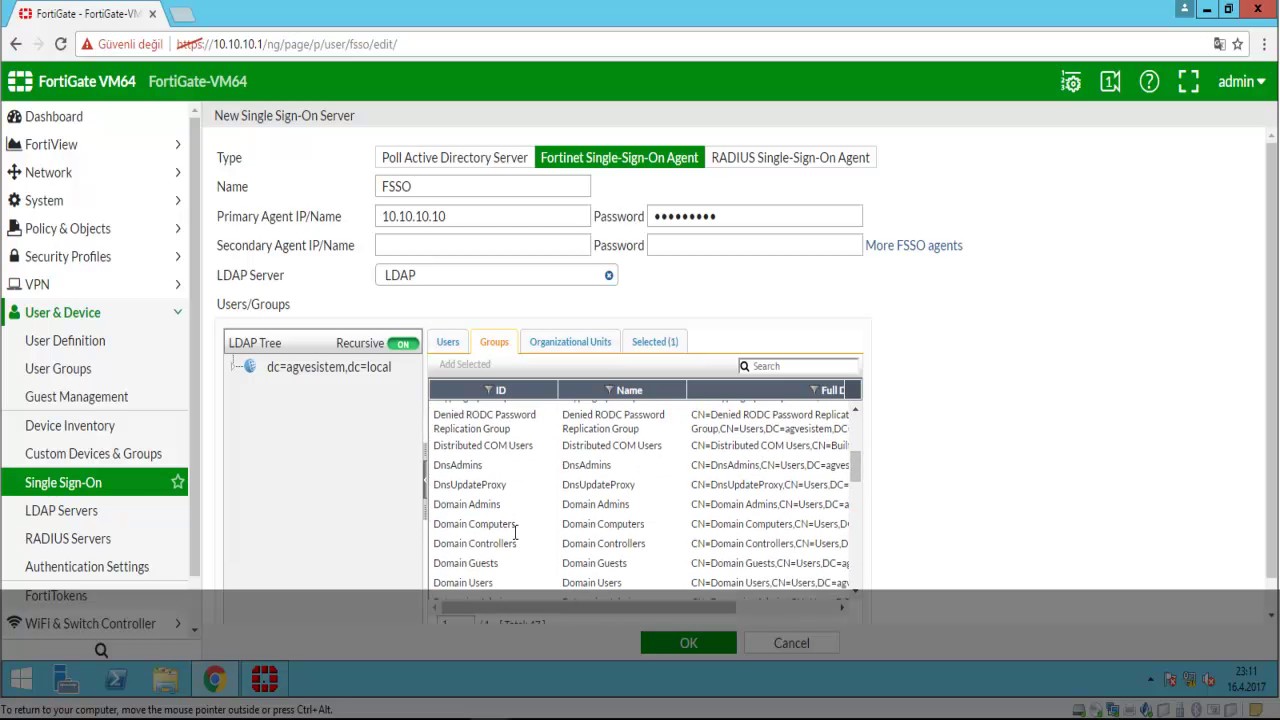This screenshot has height=720, width=1280.
Task: Open the help question mark icon
Action: [1149, 82]
